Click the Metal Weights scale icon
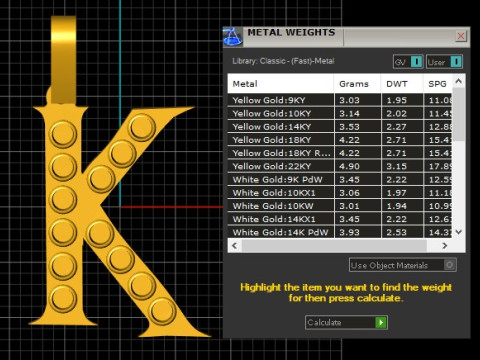The width and height of the screenshot is (480, 360). tap(233, 36)
